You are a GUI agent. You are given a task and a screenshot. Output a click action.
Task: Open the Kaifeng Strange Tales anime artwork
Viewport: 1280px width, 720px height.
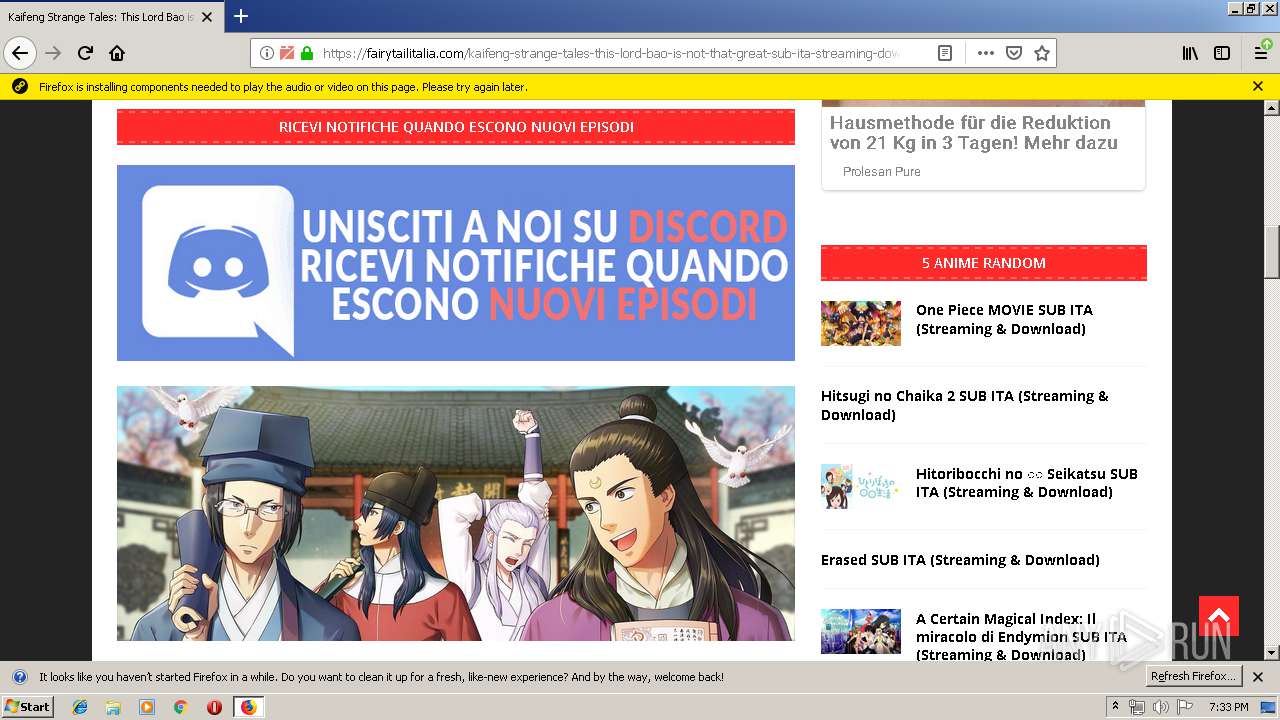(x=456, y=513)
